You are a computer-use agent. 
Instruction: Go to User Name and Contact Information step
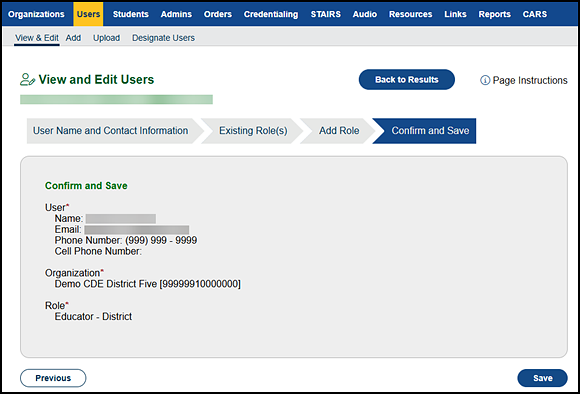(110, 131)
